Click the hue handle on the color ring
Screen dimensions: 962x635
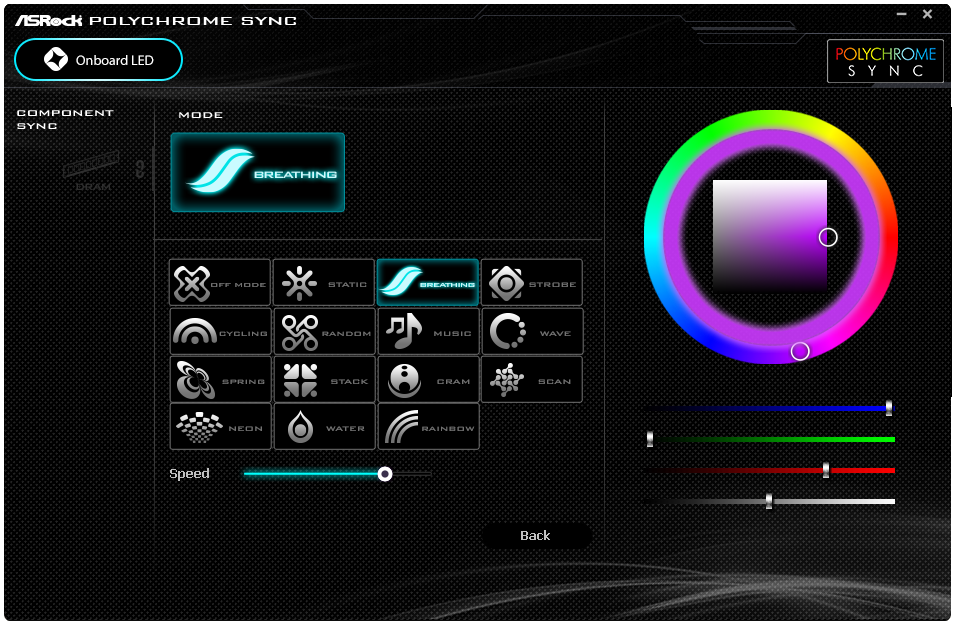point(800,351)
